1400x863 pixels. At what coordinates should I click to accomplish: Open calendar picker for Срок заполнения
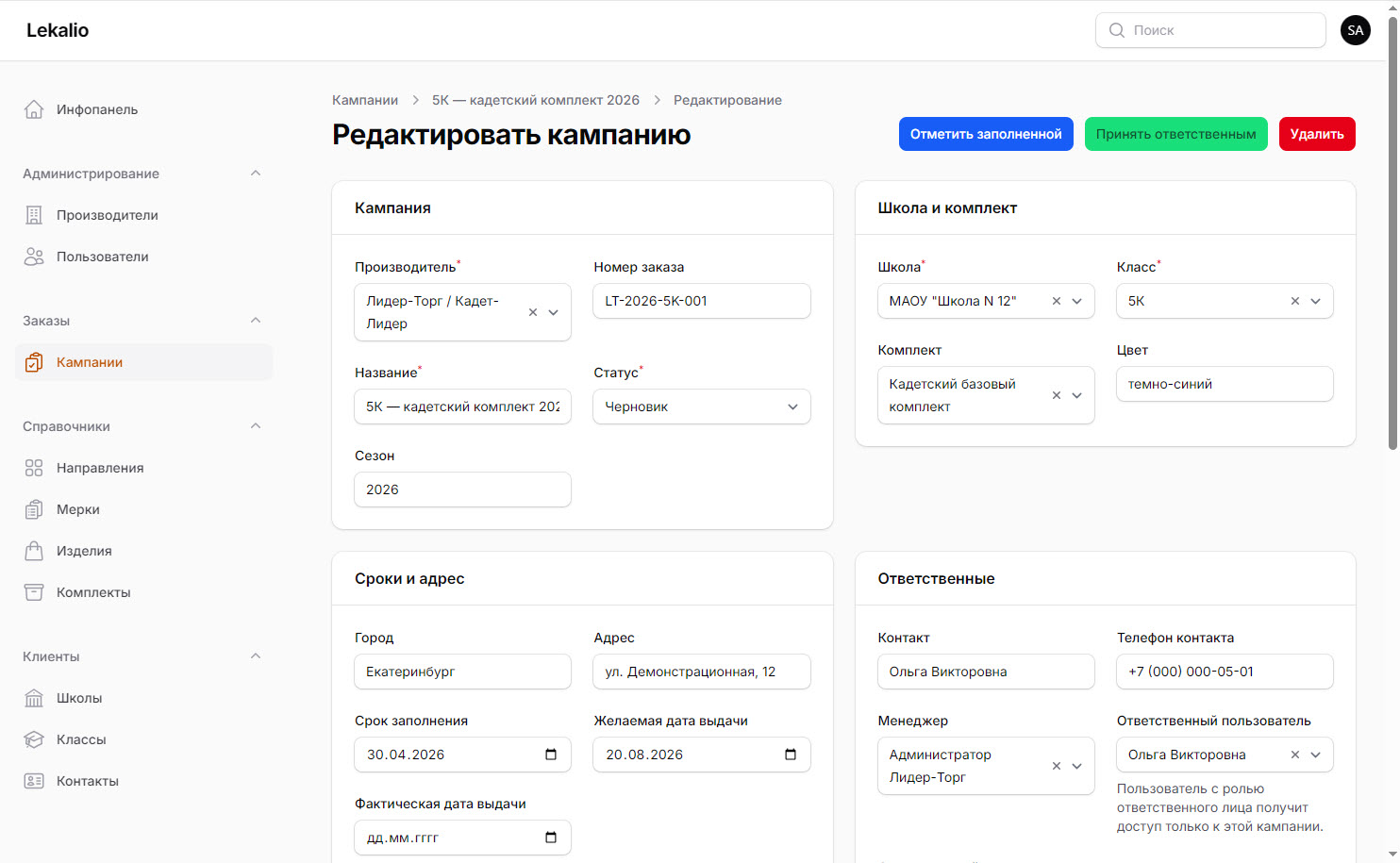click(551, 755)
